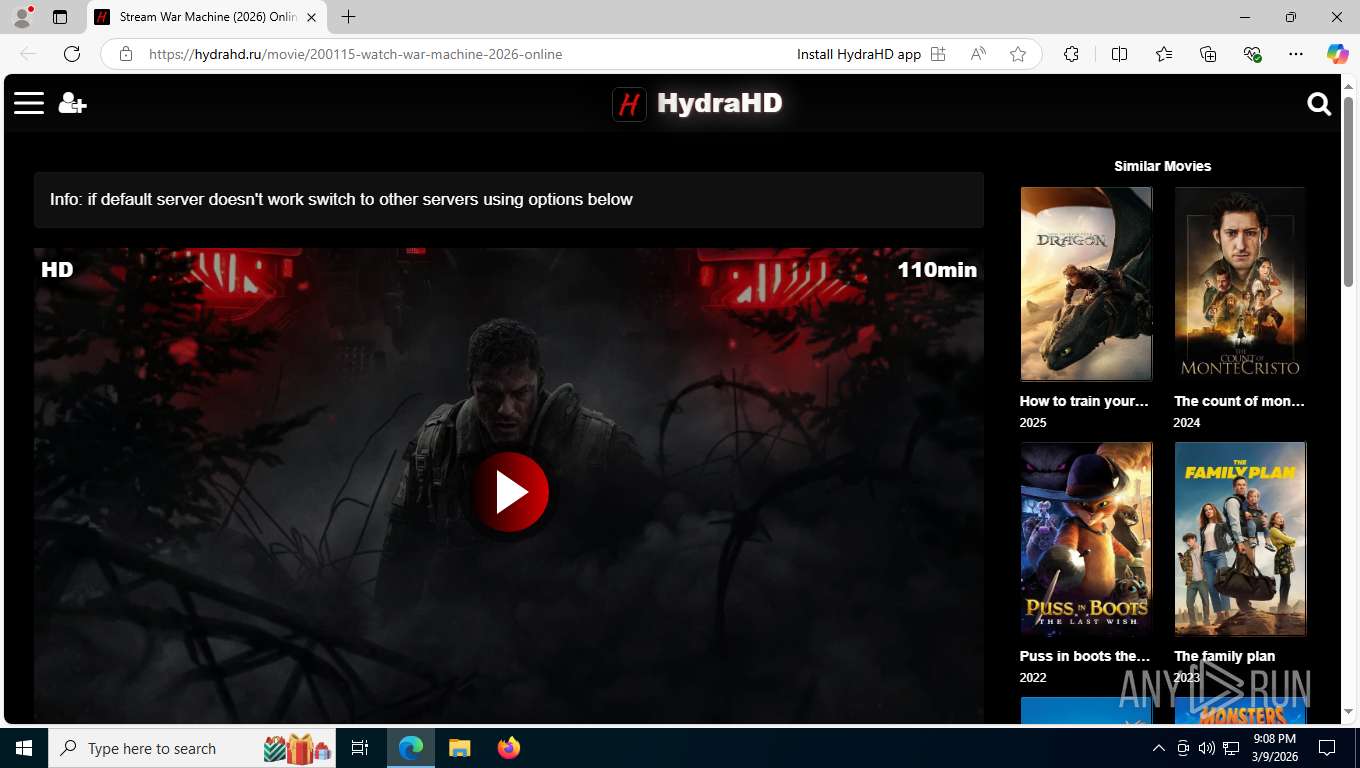Play the War Machine video
The height and width of the screenshot is (768, 1360).
510,492
